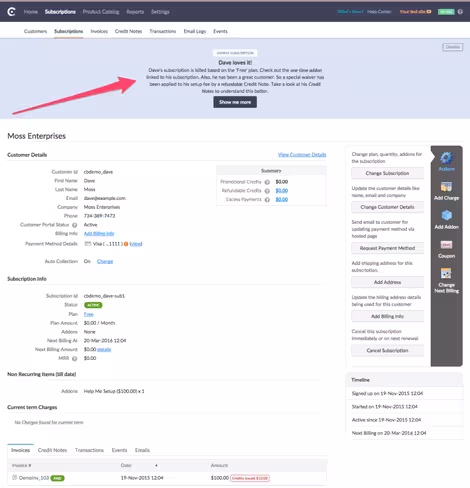The width and height of the screenshot is (470, 488).
Task: Select the Change Next Billing icon
Action: [x=446, y=273]
